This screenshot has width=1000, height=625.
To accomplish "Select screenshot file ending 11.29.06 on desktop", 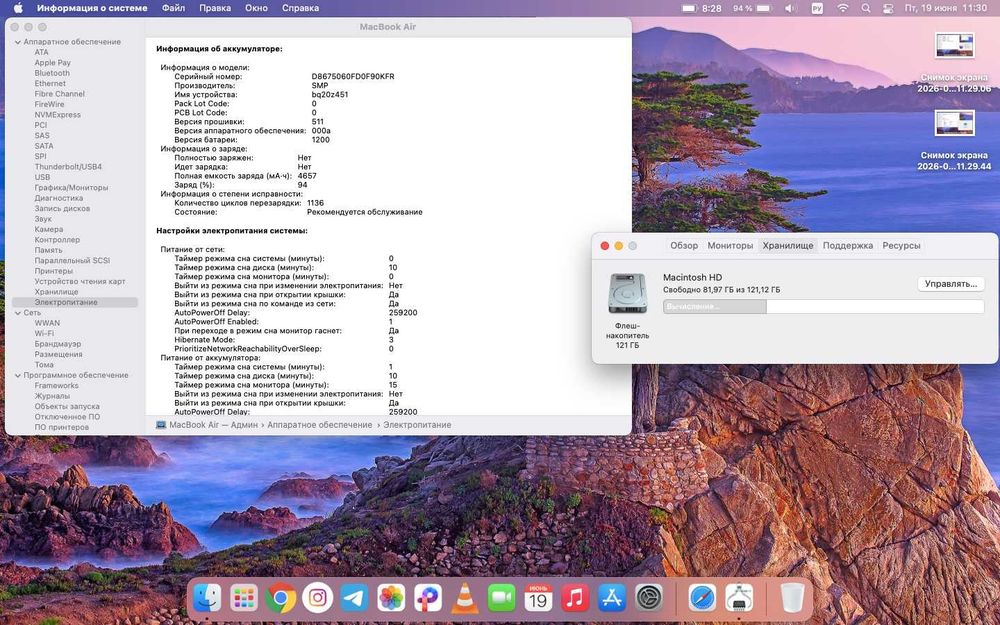I will point(954,62).
